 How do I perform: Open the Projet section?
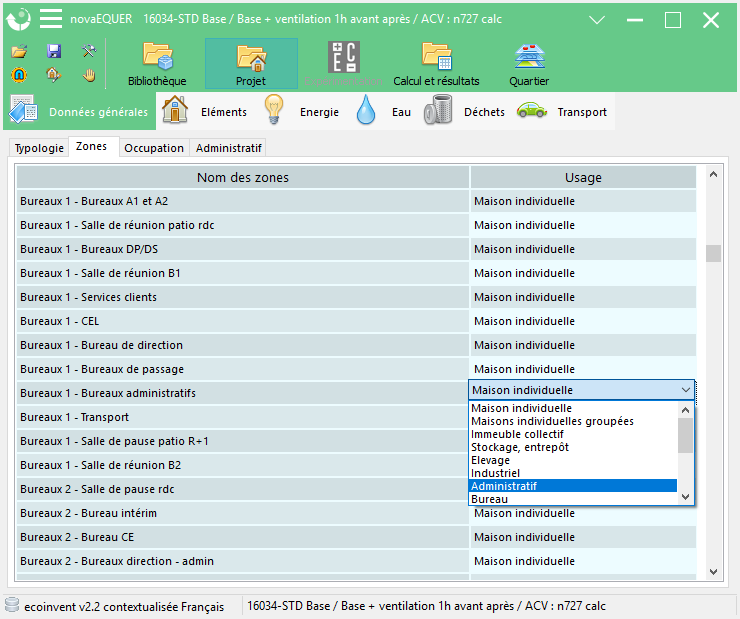[x=251, y=64]
